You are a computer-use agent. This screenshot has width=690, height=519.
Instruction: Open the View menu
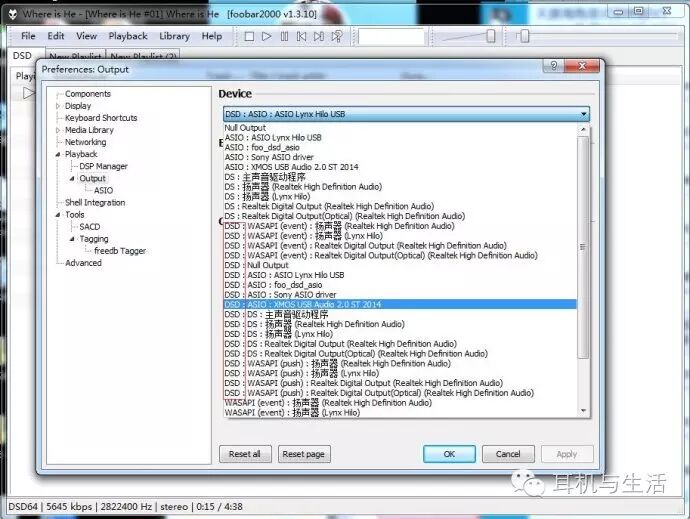[x=86, y=36]
